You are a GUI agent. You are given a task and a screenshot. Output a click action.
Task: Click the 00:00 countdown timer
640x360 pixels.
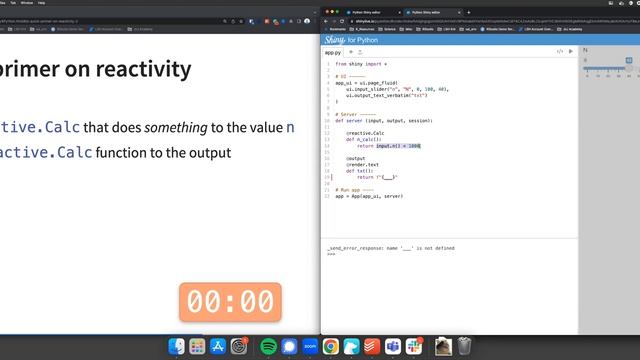(230, 302)
